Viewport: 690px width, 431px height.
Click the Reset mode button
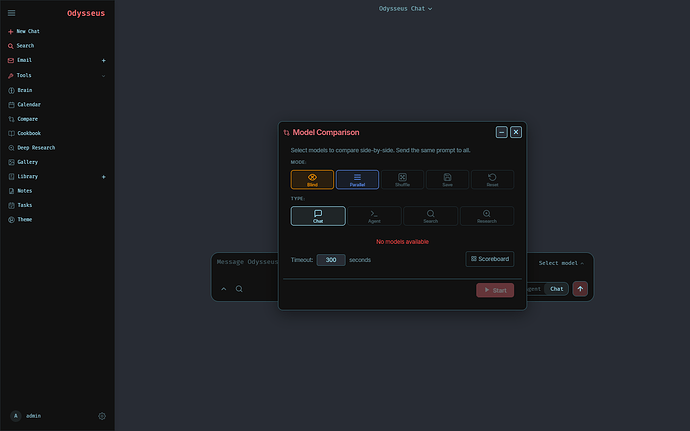(x=492, y=180)
